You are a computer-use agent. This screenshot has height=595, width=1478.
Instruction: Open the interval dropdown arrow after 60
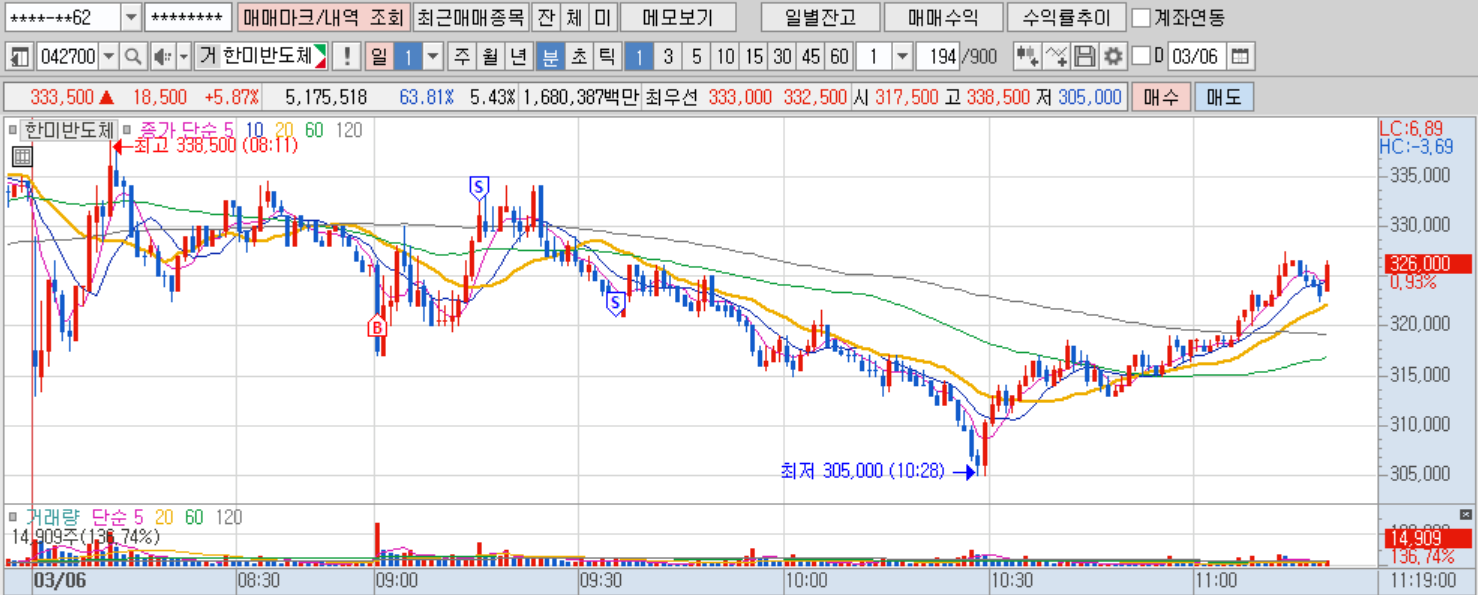click(x=902, y=56)
